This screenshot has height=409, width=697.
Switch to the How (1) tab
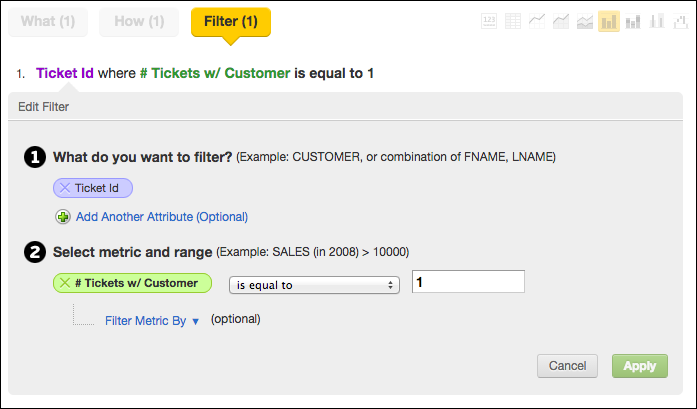coord(140,21)
